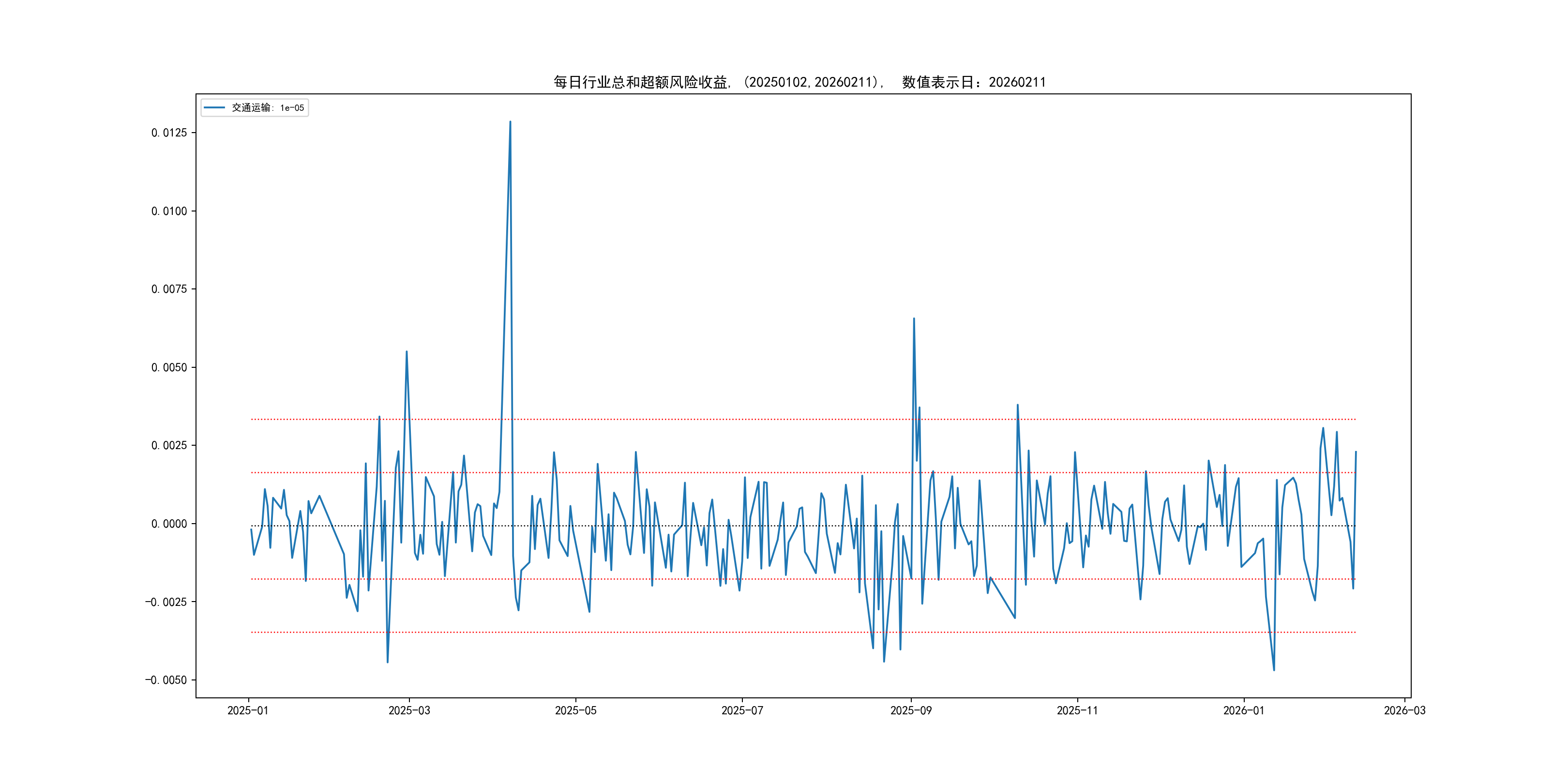This screenshot has height=784, width=1568.
Task: Click the highest peak in April 2025
Action: 510,122
